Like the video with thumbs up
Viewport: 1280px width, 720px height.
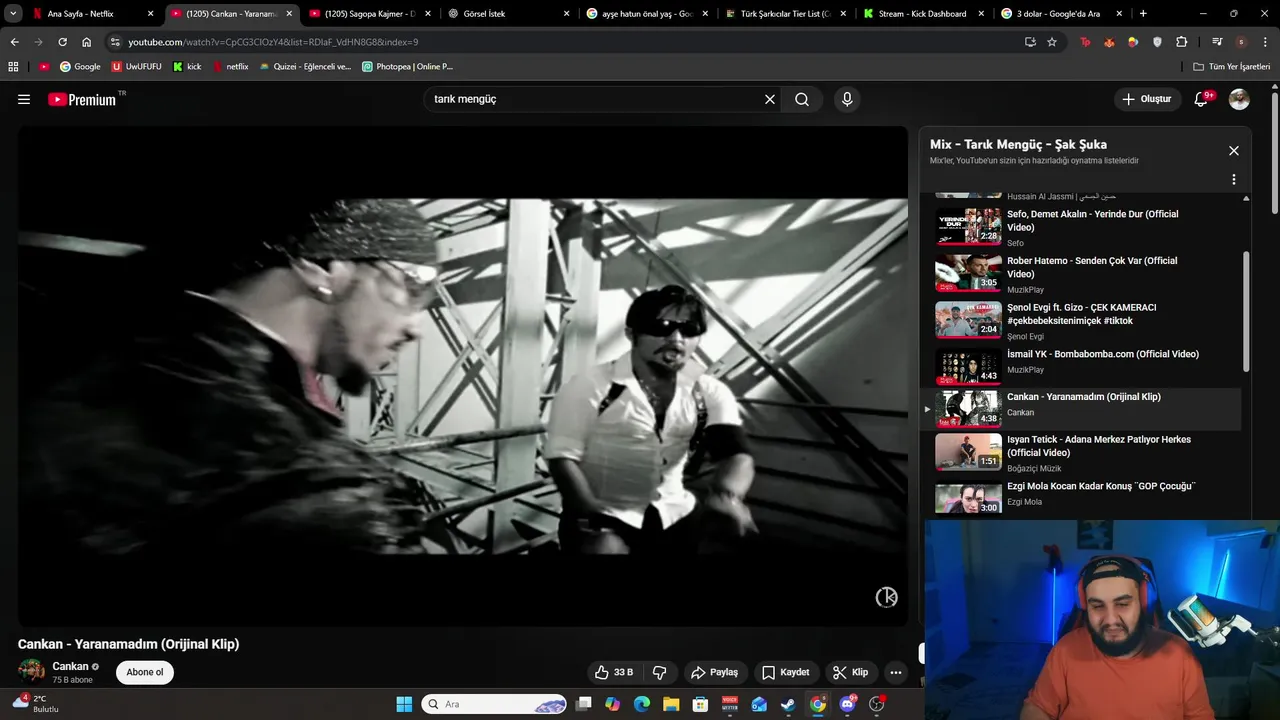pos(615,672)
